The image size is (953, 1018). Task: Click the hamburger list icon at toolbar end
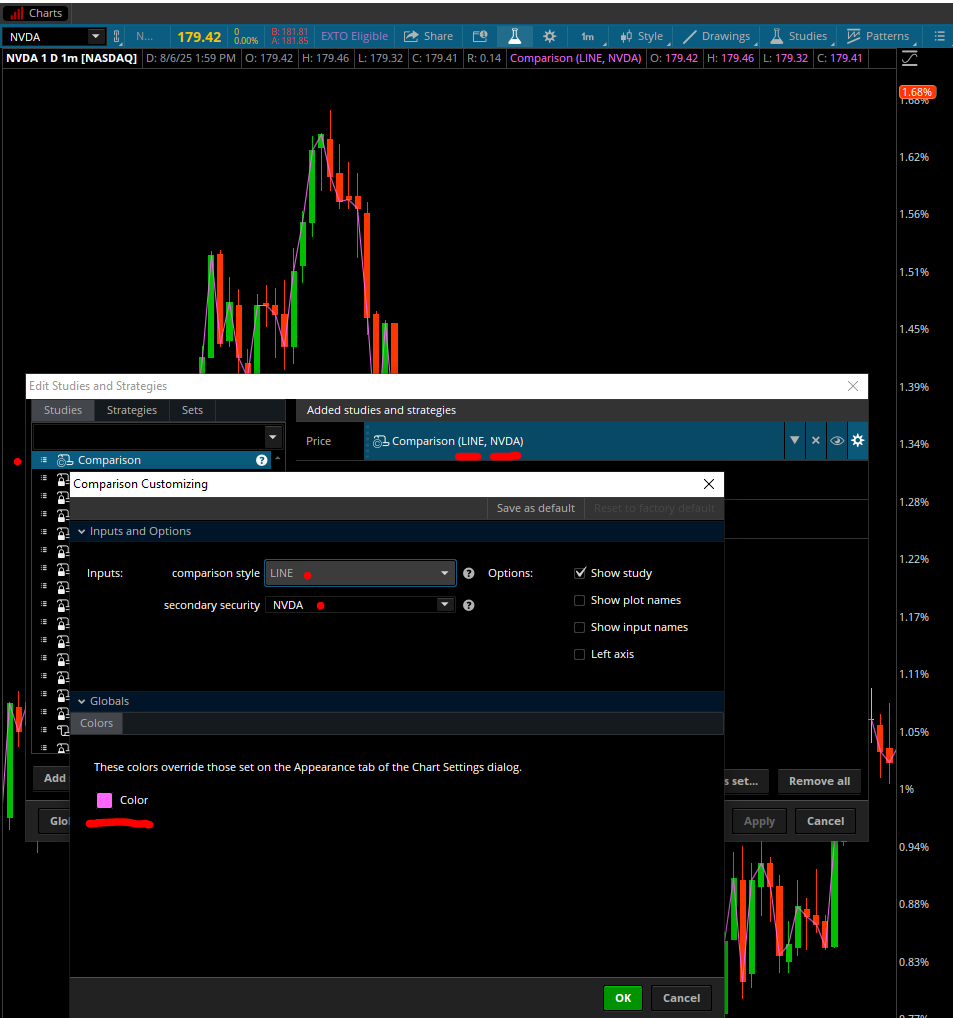coord(939,36)
